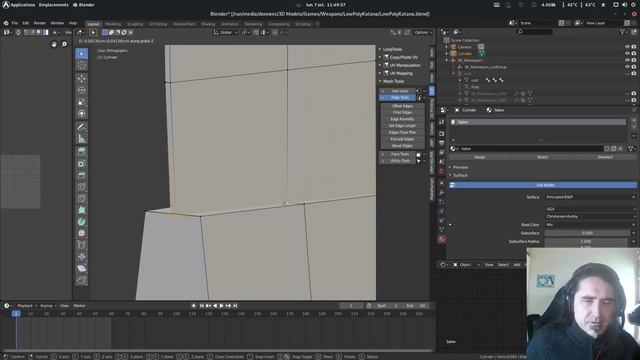Select the Rip Region tool

tap(82, 280)
